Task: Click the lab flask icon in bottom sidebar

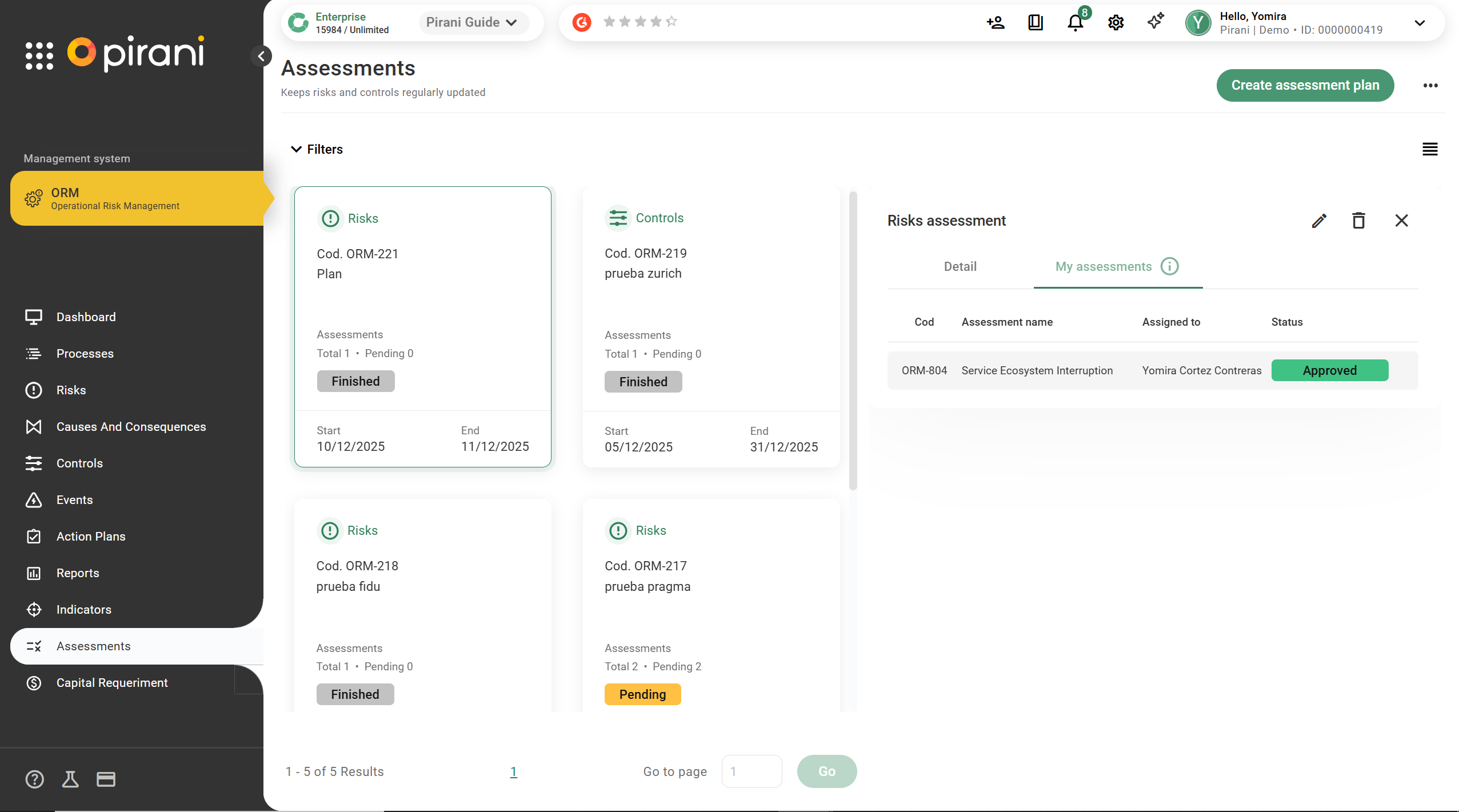Action: click(70, 779)
